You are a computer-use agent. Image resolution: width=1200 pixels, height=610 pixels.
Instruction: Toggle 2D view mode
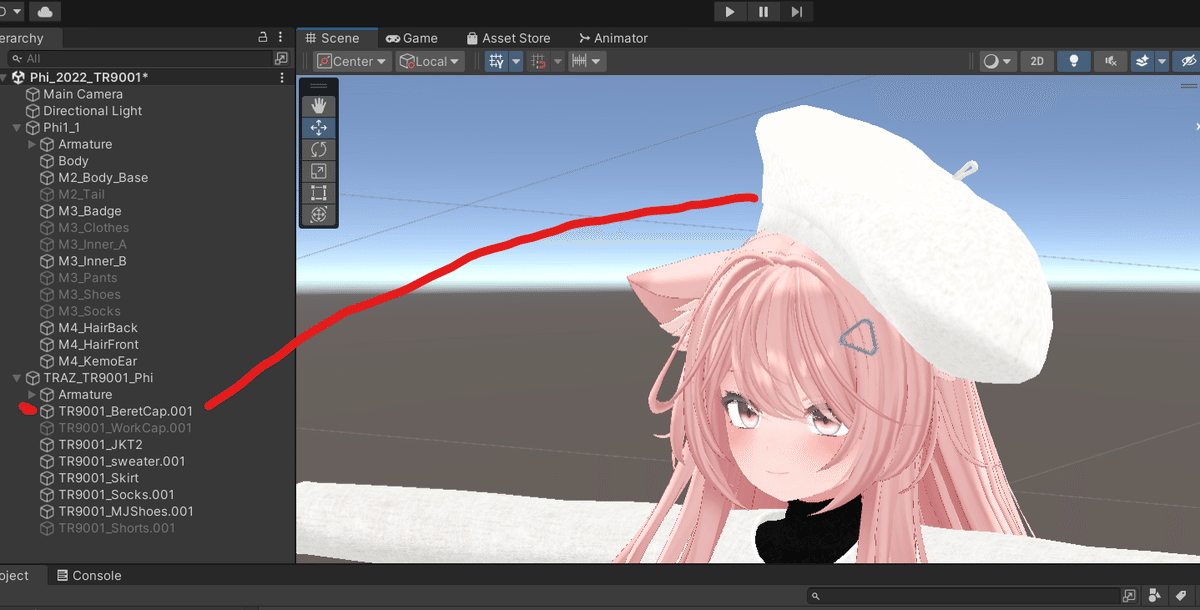1037,61
